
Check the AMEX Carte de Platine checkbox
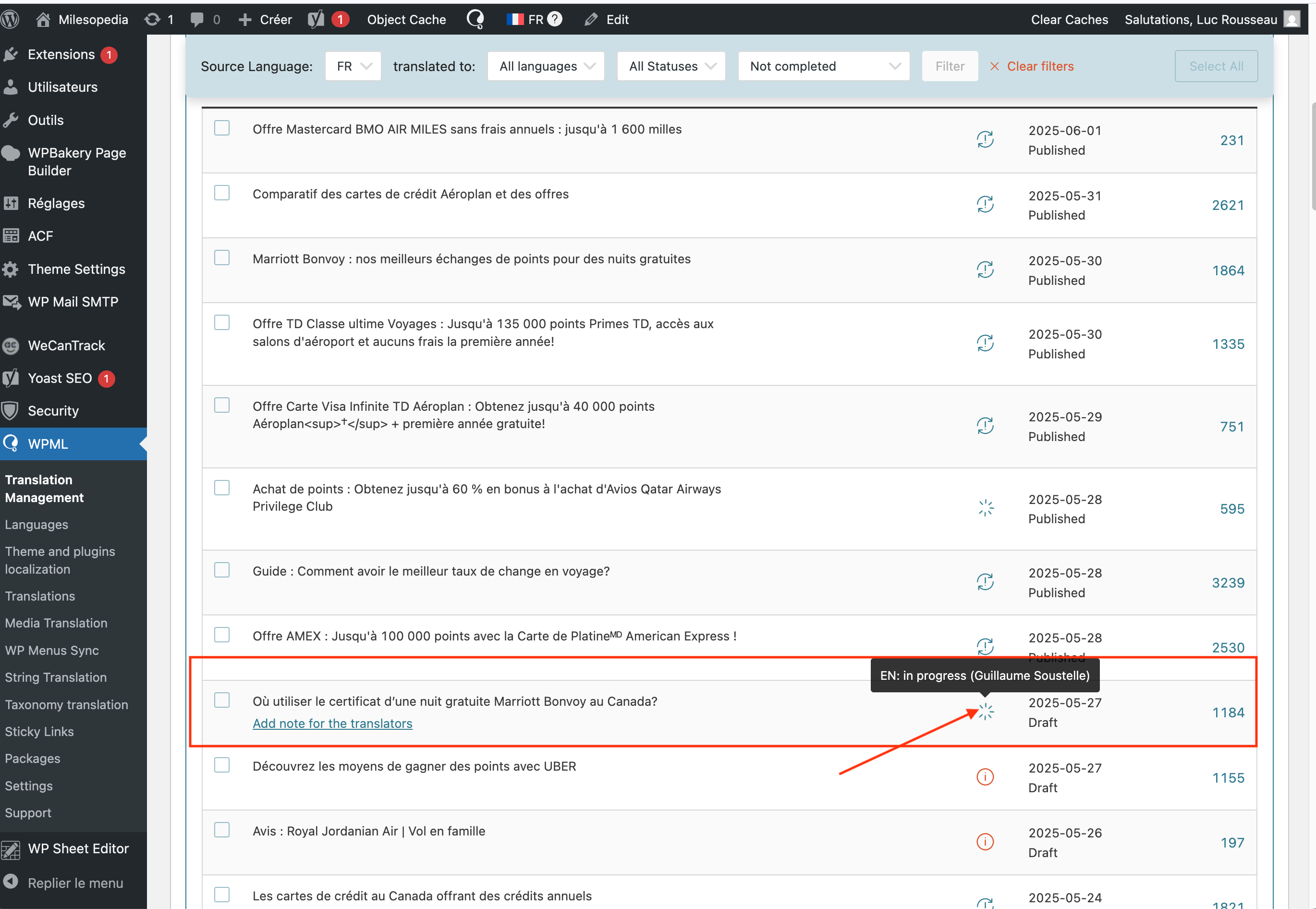click(x=222, y=635)
